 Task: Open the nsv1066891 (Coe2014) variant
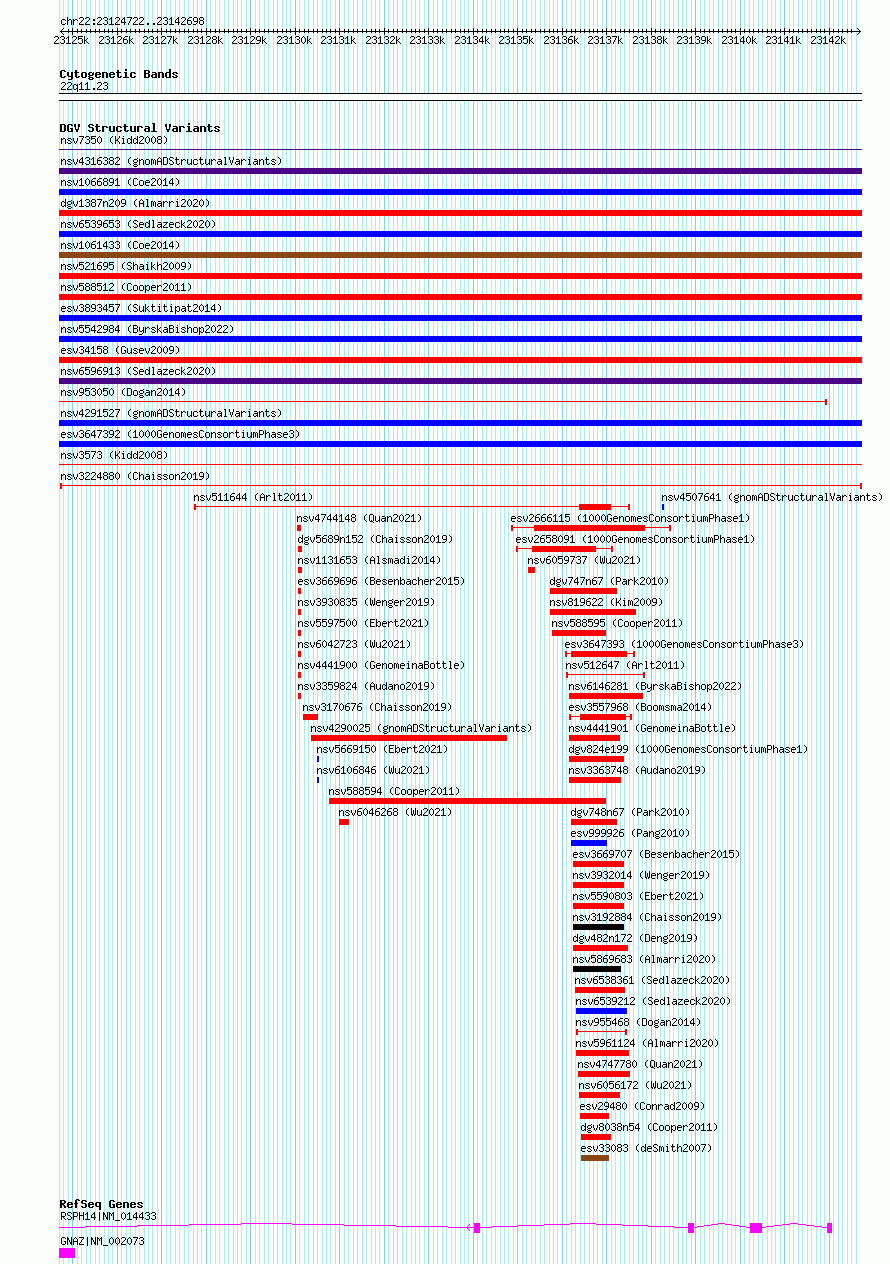tap(120, 182)
